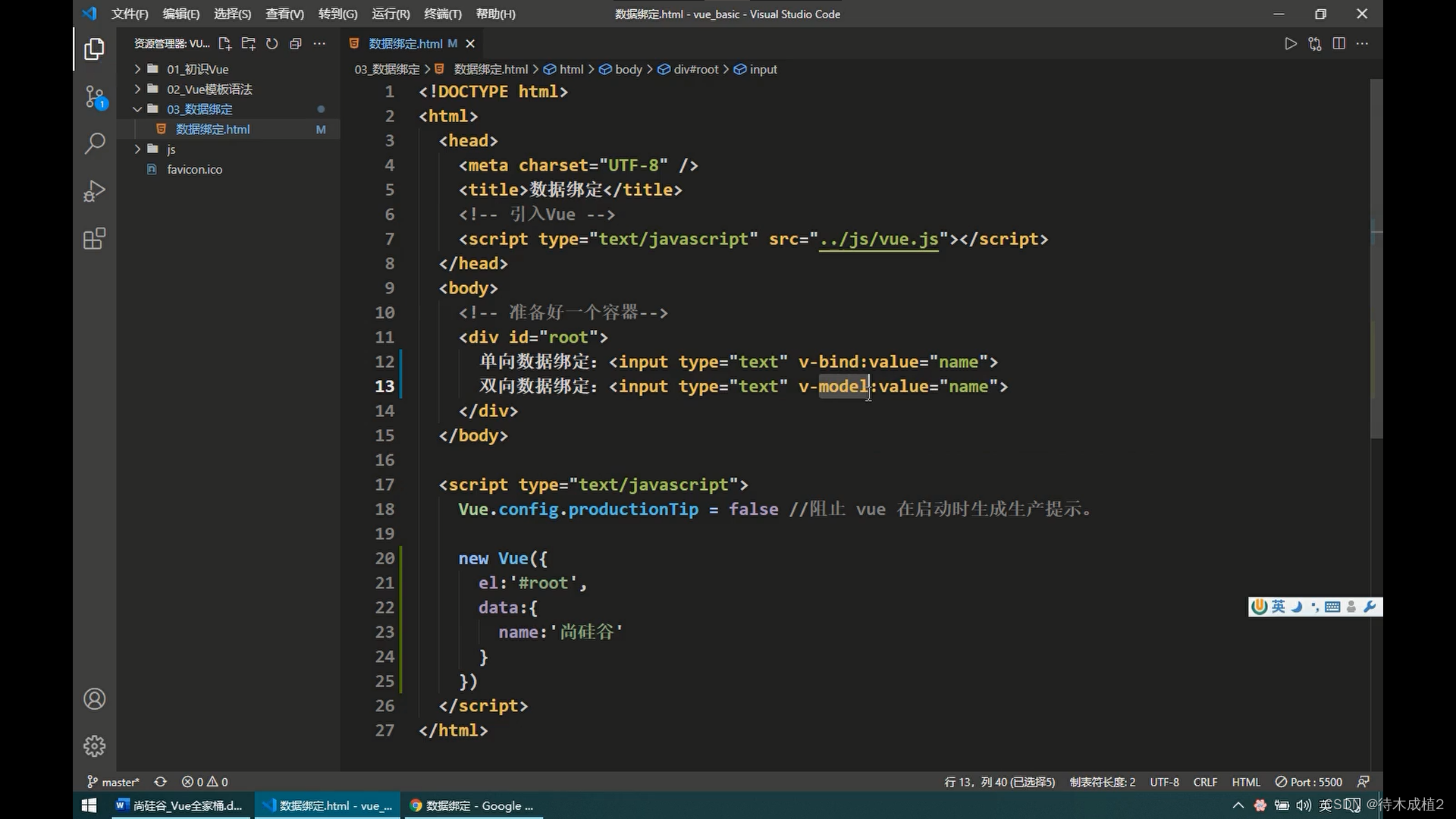Open editor more actions ellipsis
The image size is (1456, 819).
pos(1363,44)
